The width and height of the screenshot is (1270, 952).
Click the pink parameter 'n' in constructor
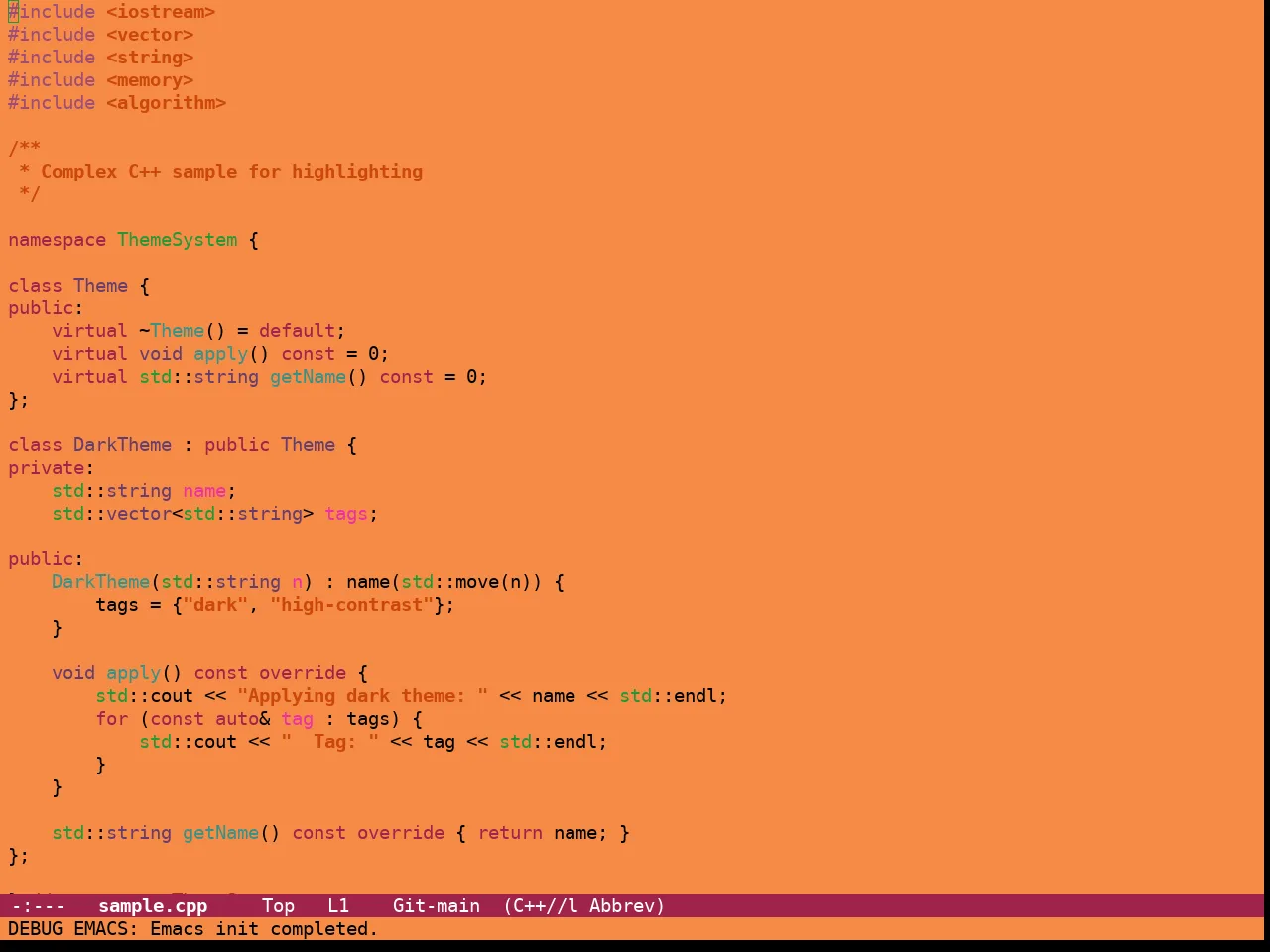pos(298,582)
